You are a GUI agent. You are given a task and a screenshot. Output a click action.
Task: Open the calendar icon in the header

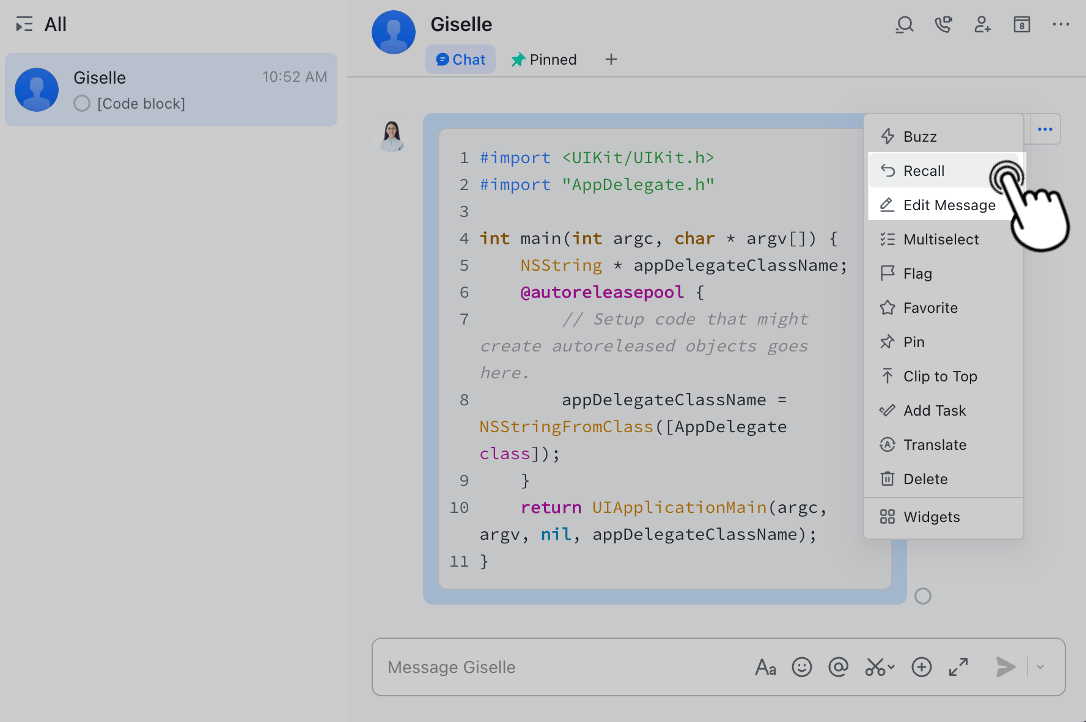(x=1021, y=25)
